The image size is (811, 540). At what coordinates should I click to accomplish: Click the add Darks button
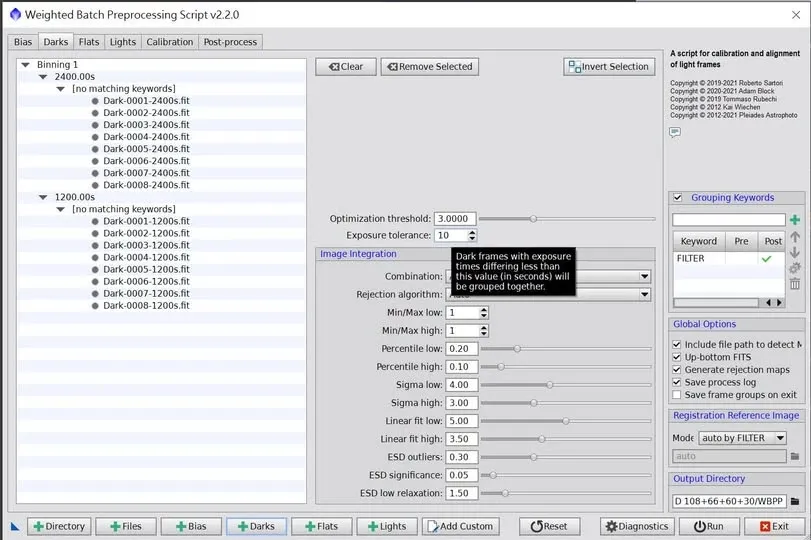pyautogui.click(x=257, y=527)
